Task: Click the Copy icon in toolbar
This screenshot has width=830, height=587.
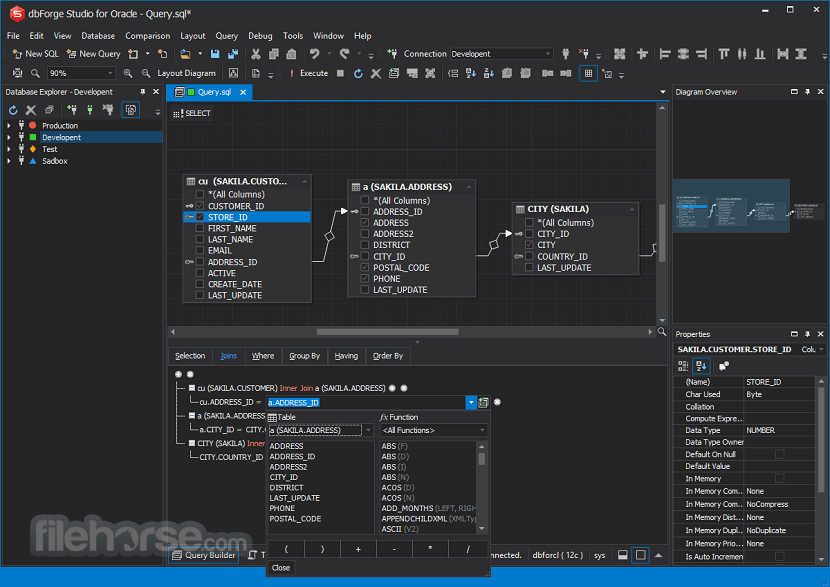Action: coord(274,53)
